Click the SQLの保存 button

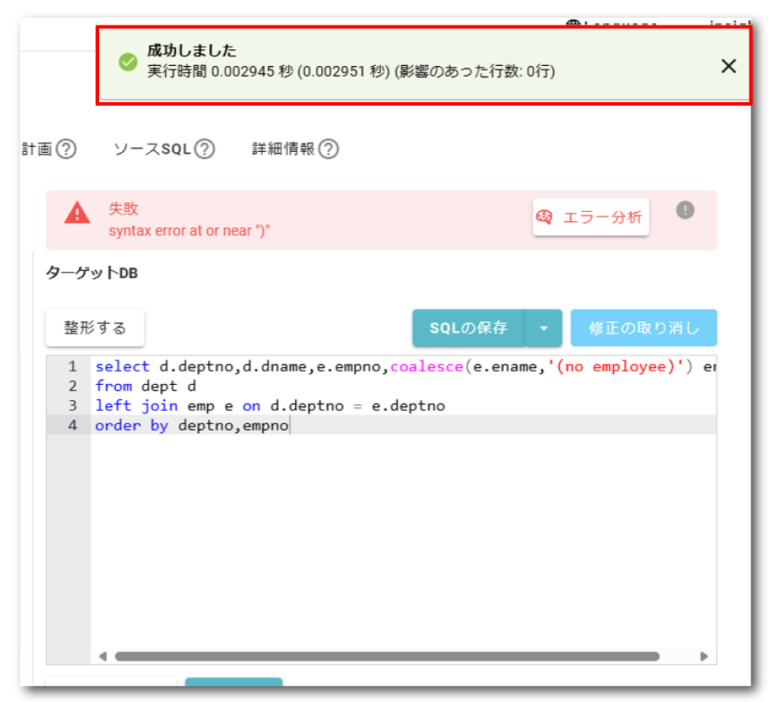pyautogui.click(x=468, y=328)
